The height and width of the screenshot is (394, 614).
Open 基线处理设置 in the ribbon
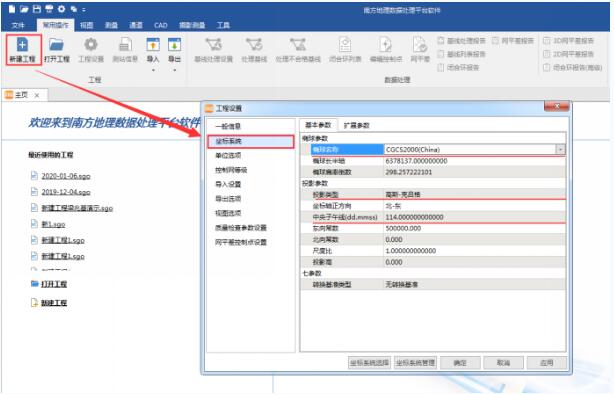(x=213, y=50)
